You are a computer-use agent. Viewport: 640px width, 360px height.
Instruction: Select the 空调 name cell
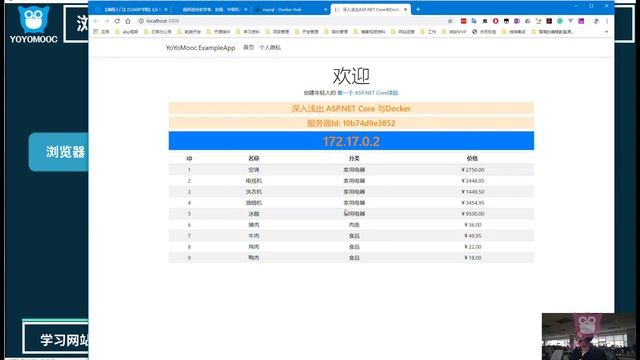pos(253,170)
